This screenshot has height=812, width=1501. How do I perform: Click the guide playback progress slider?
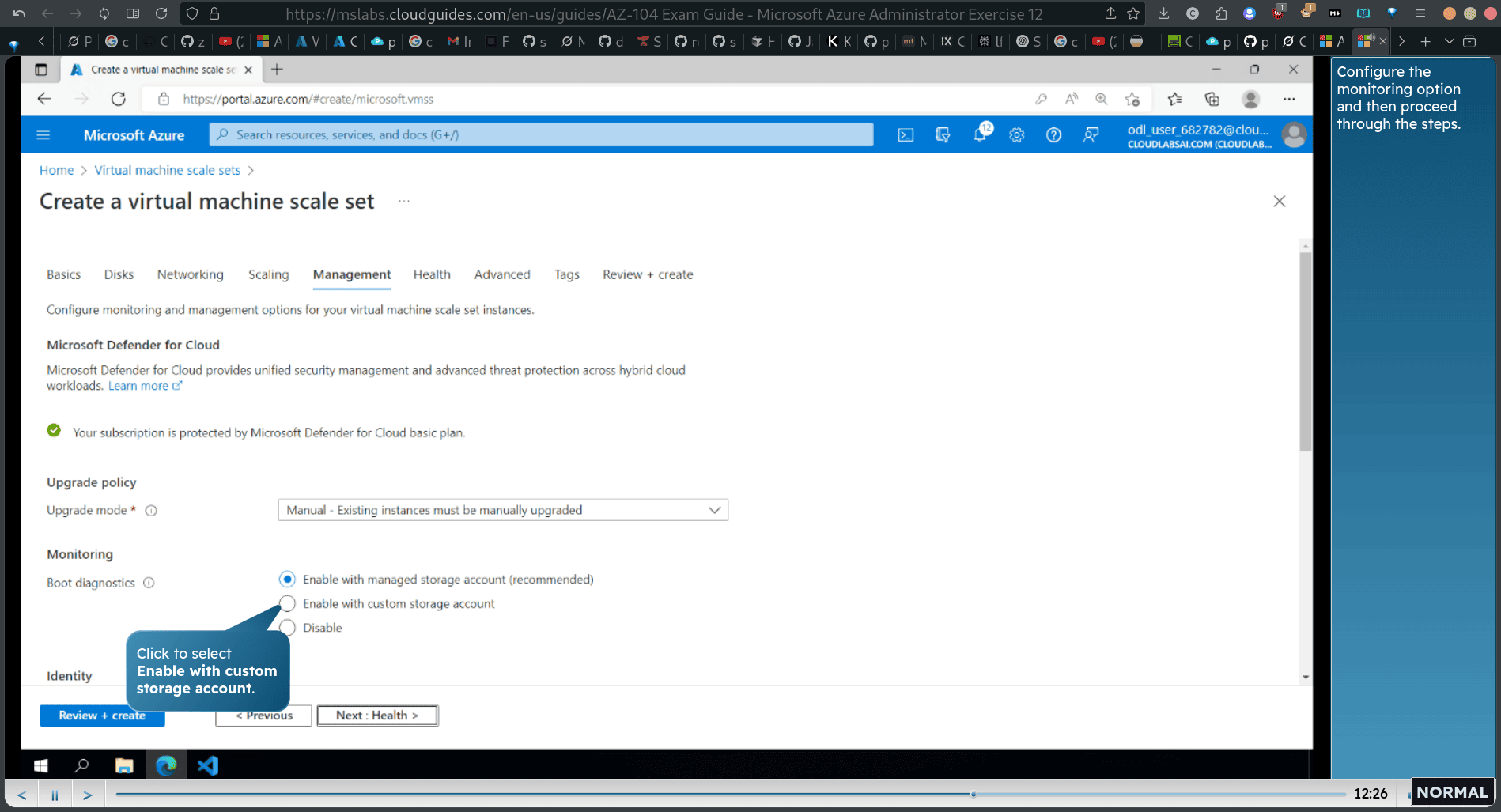(x=731, y=794)
